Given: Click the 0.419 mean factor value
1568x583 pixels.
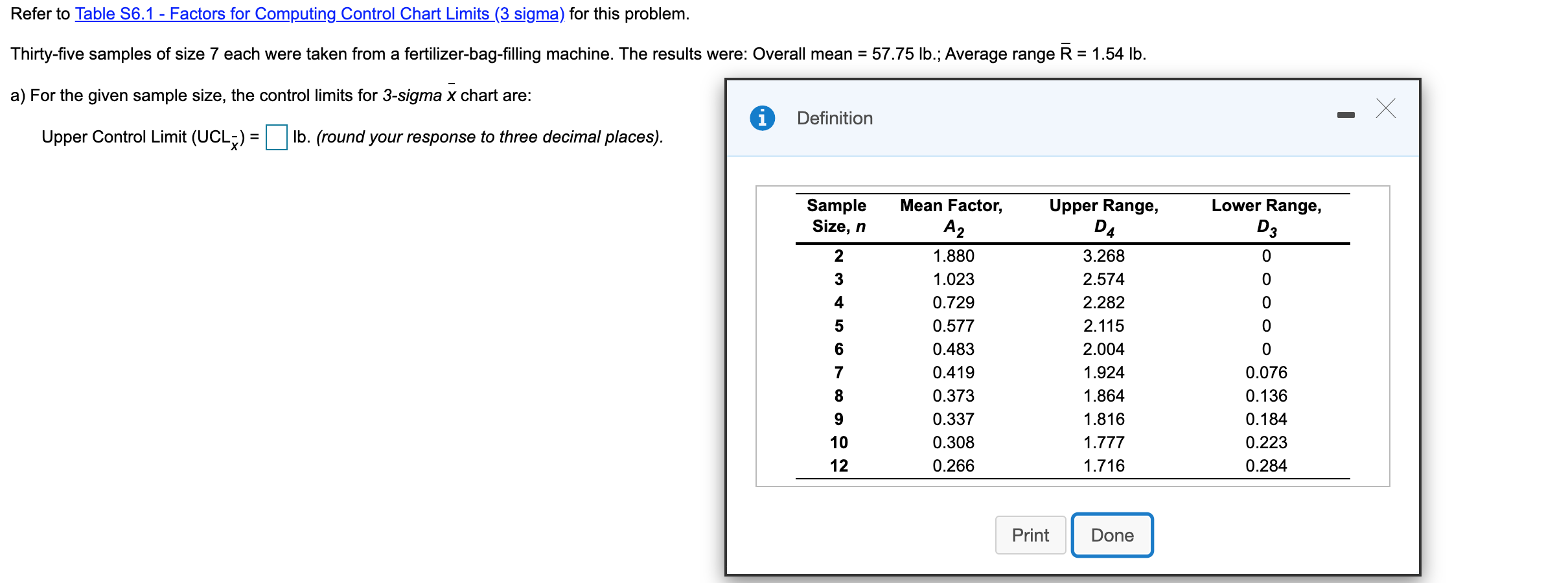Looking at the screenshot, I should tap(954, 372).
